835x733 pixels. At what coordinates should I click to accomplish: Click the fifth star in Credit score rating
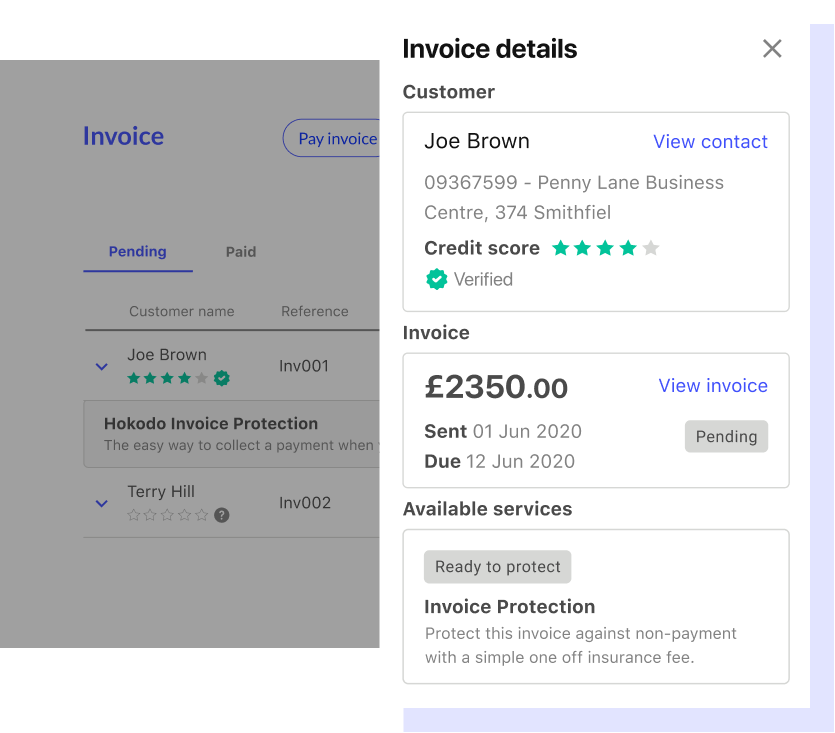click(651, 249)
